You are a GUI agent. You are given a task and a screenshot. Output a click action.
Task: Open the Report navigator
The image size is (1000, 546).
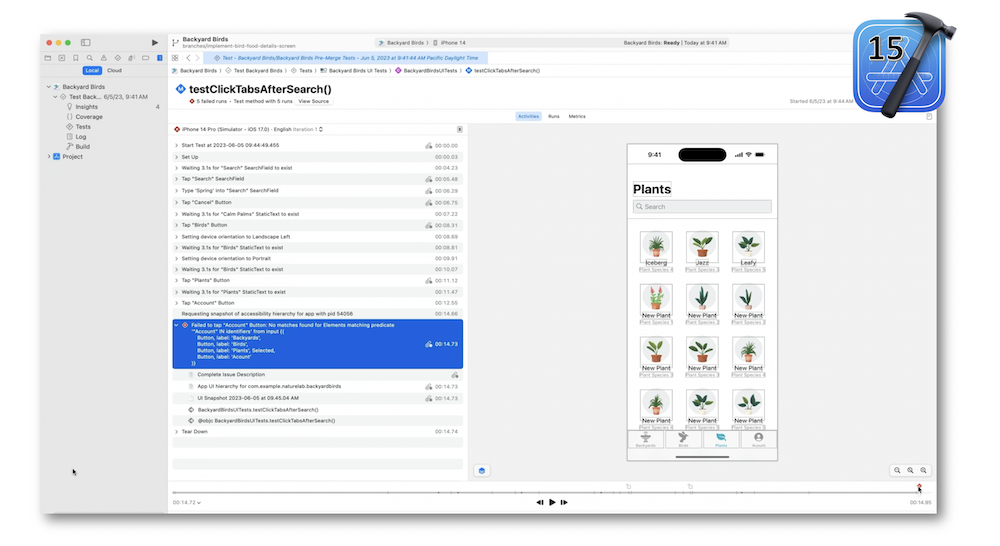click(x=159, y=58)
